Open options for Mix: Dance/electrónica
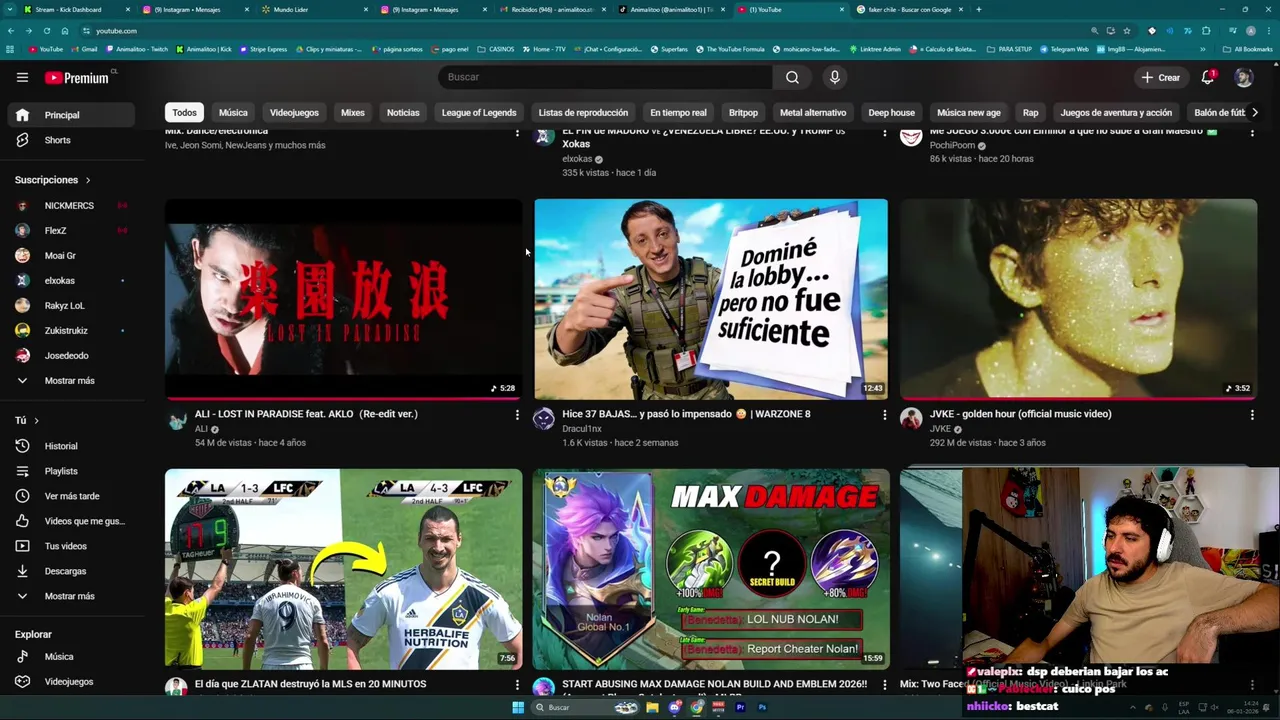 [517, 133]
